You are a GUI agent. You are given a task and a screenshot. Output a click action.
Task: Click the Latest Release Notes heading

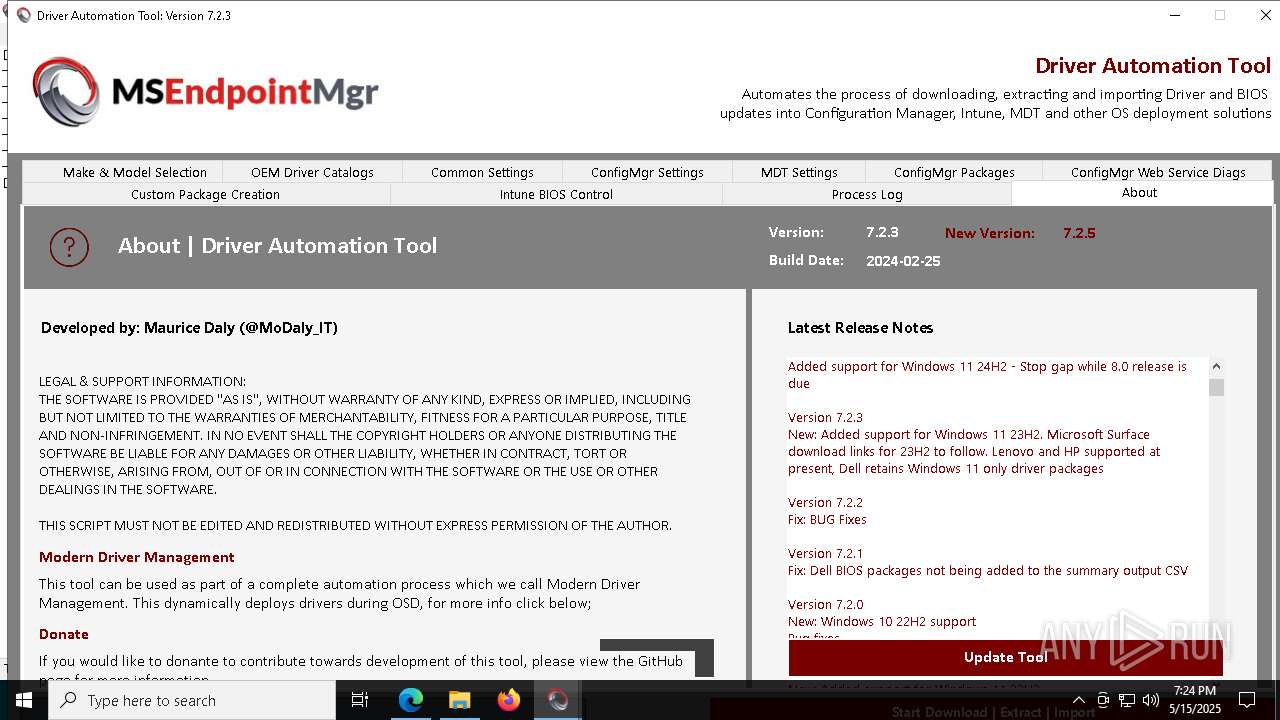coord(860,328)
